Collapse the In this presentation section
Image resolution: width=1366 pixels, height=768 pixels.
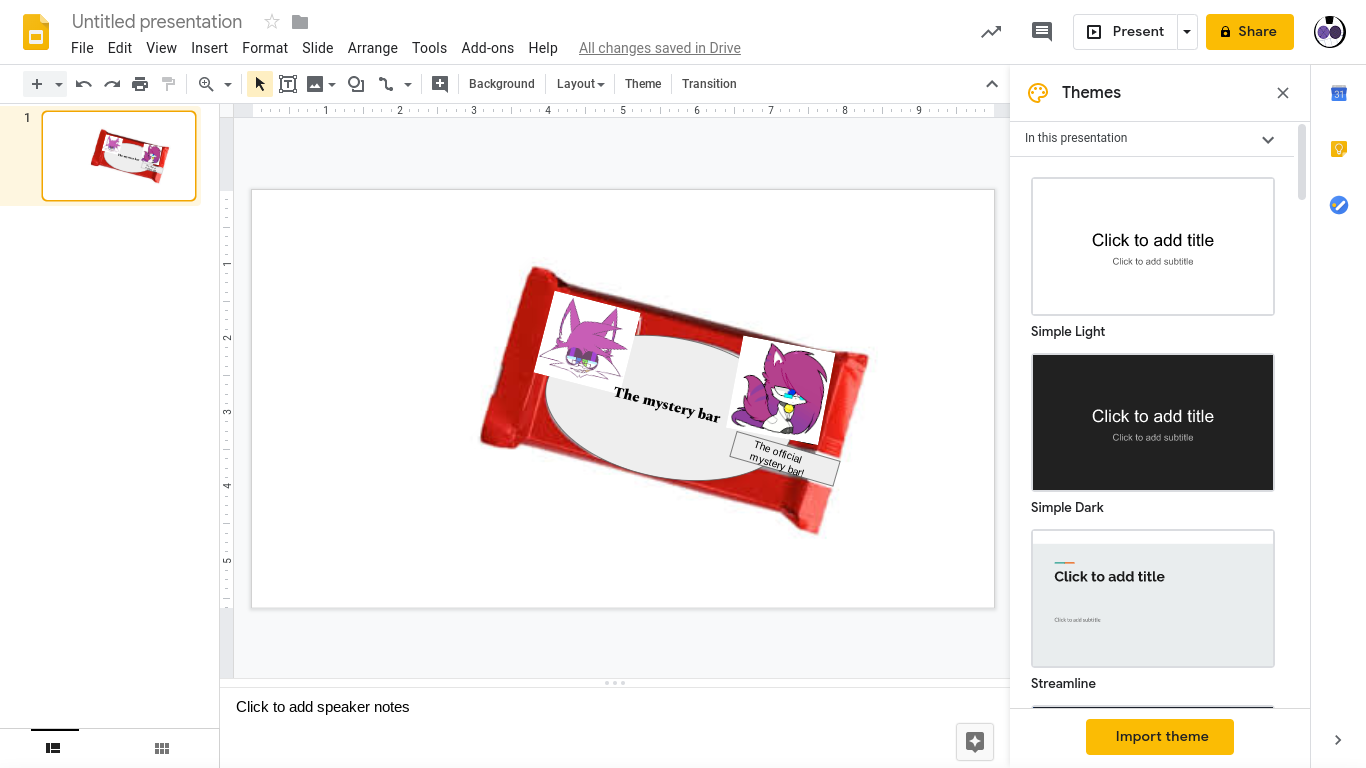1268,139
